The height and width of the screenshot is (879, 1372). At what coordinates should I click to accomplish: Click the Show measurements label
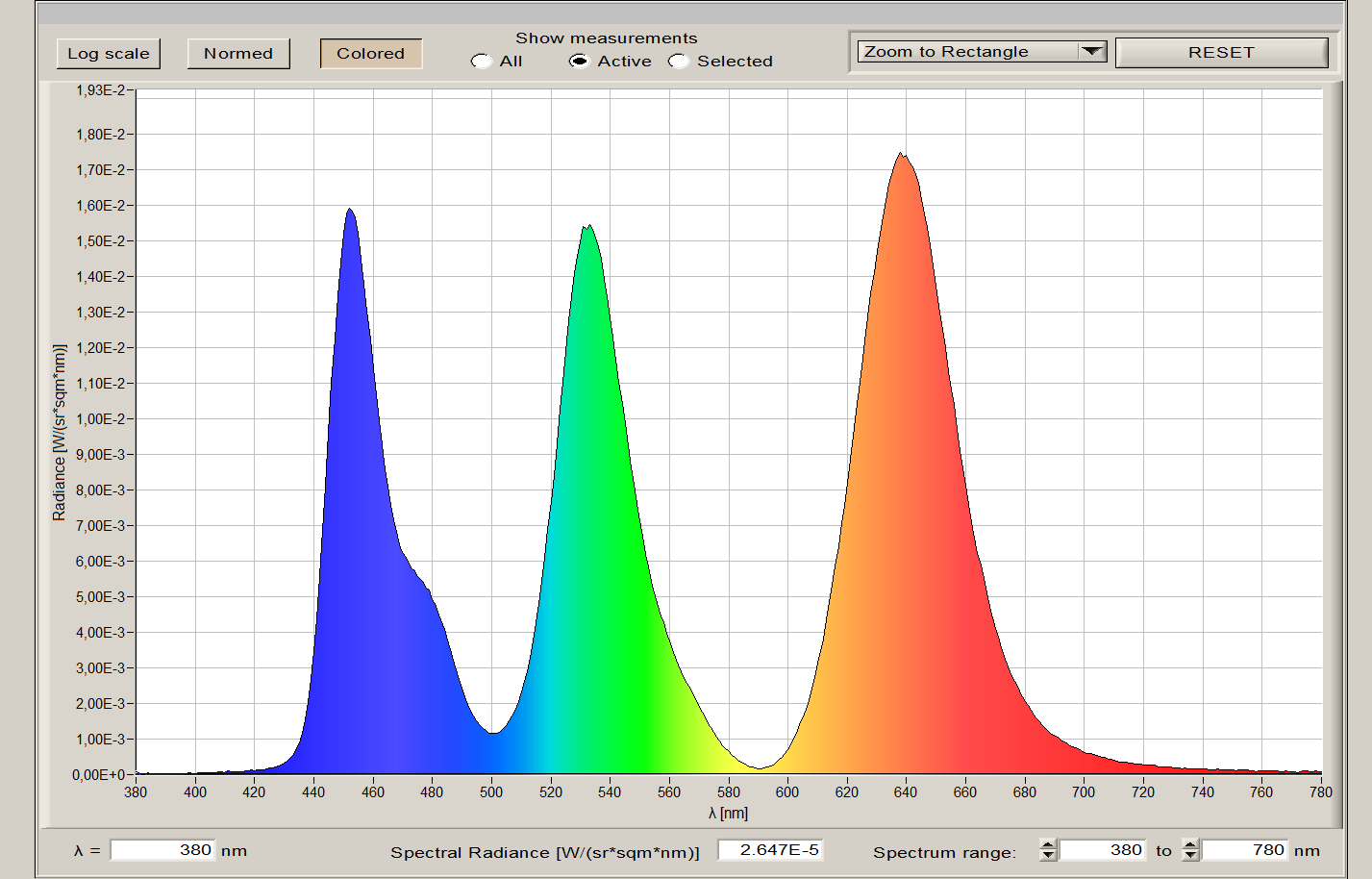[607, 38]
